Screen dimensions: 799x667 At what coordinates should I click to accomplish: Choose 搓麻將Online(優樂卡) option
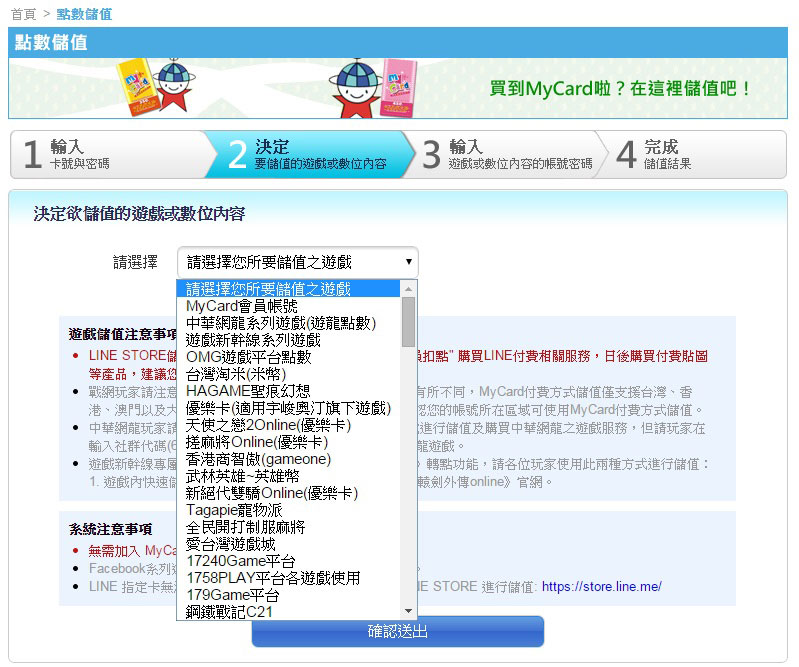(x=288, y=442)
